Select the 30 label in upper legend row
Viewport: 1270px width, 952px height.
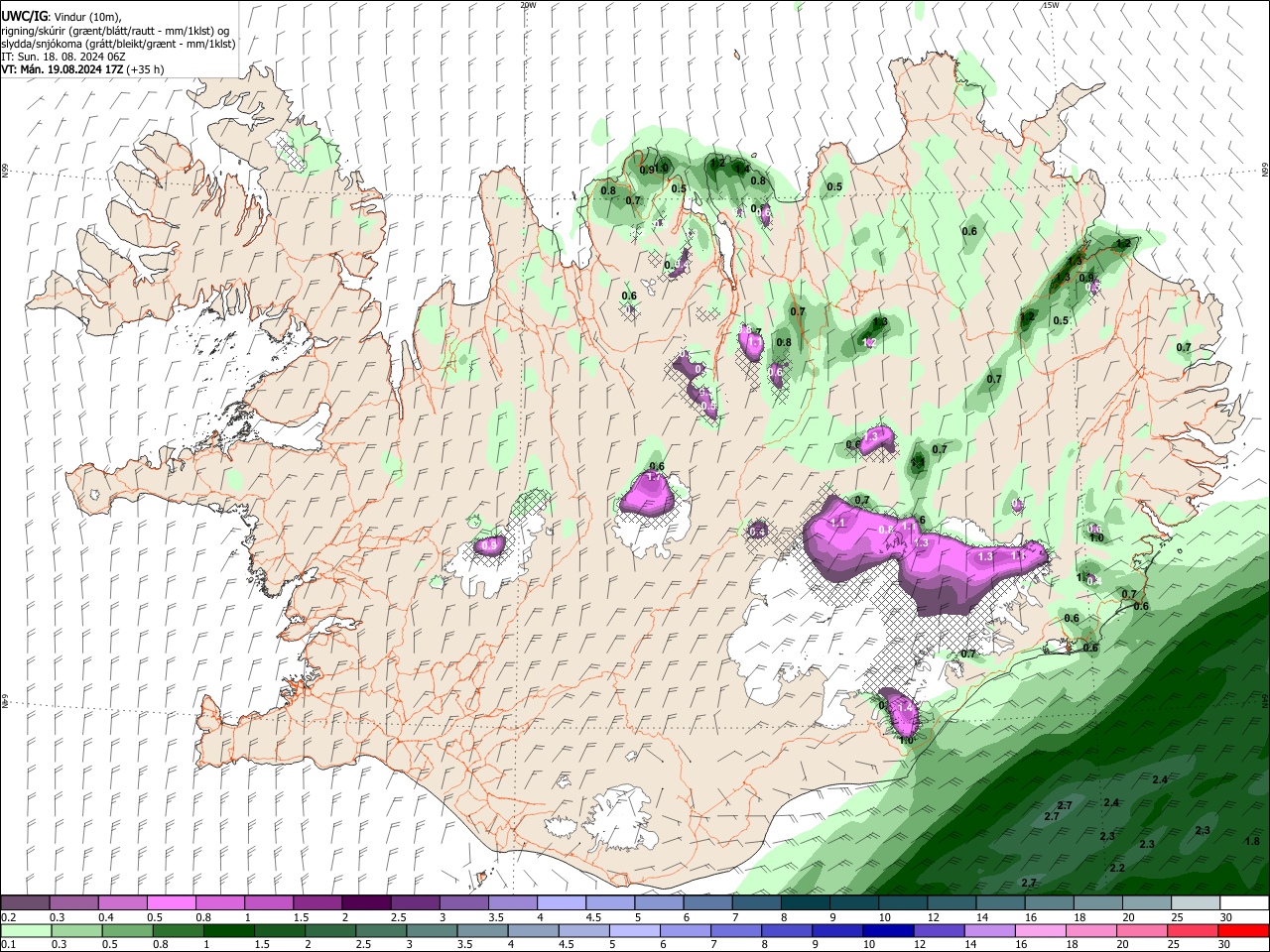click(1225, 917)
